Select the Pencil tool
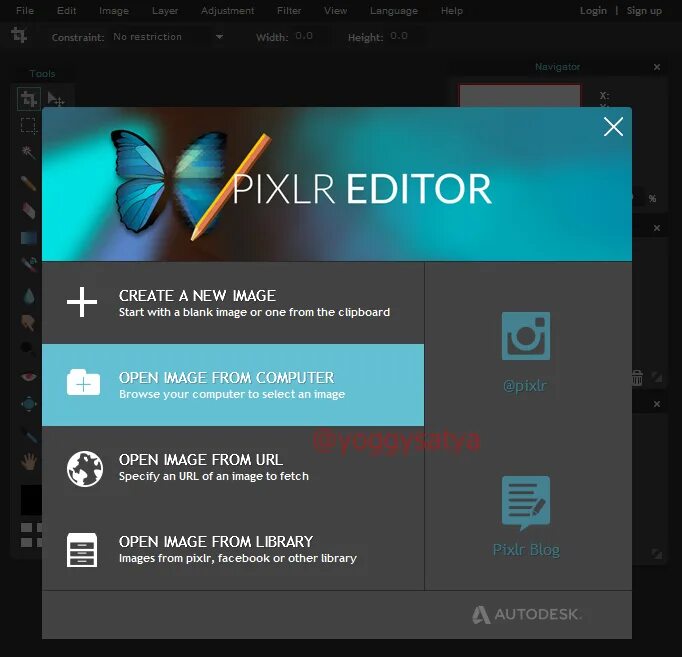This screenshot has height=657, width=682. pos(29,183)
